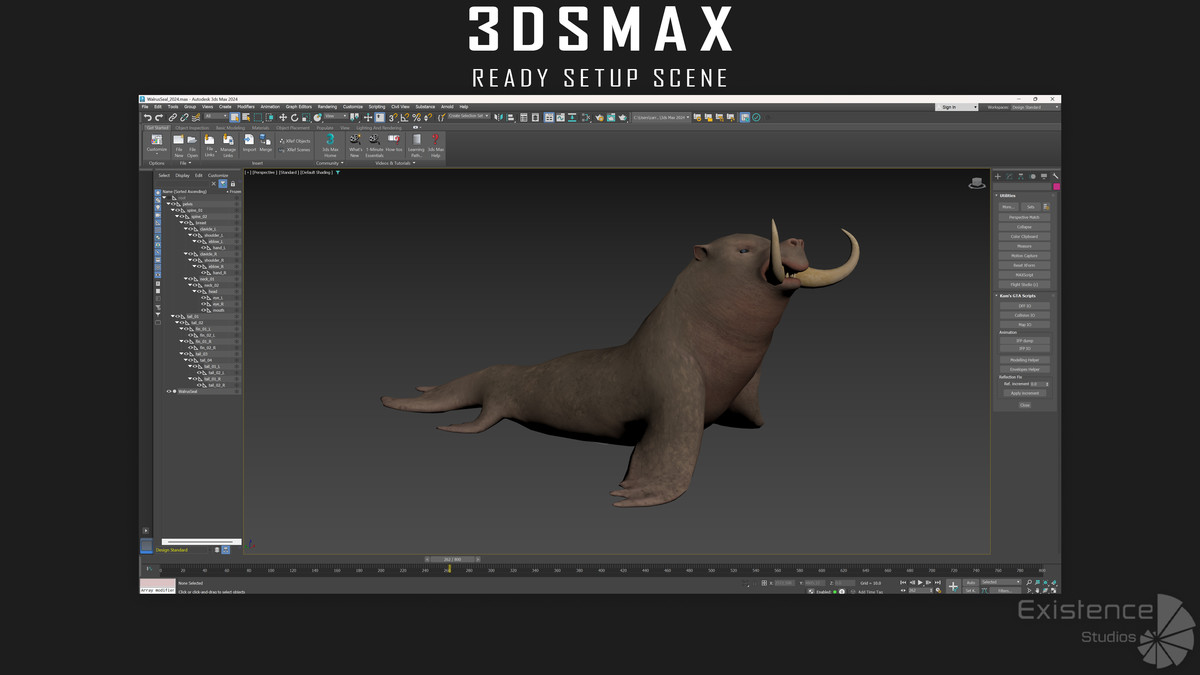Click the teapot icon in the viewport corner
Screen dimensions: 1200x675
point(977,183)
